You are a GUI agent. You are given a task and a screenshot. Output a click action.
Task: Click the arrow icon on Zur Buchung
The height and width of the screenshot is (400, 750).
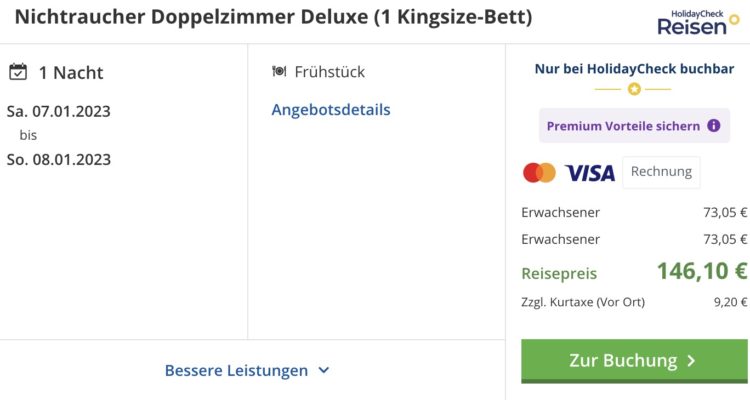coord(691,361)
